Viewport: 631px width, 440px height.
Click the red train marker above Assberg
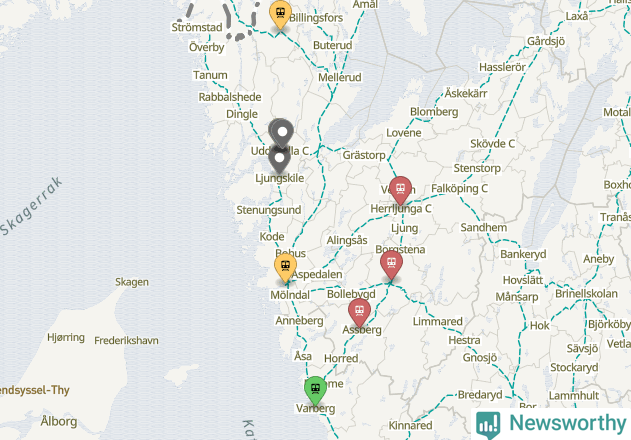click(359, 312)
